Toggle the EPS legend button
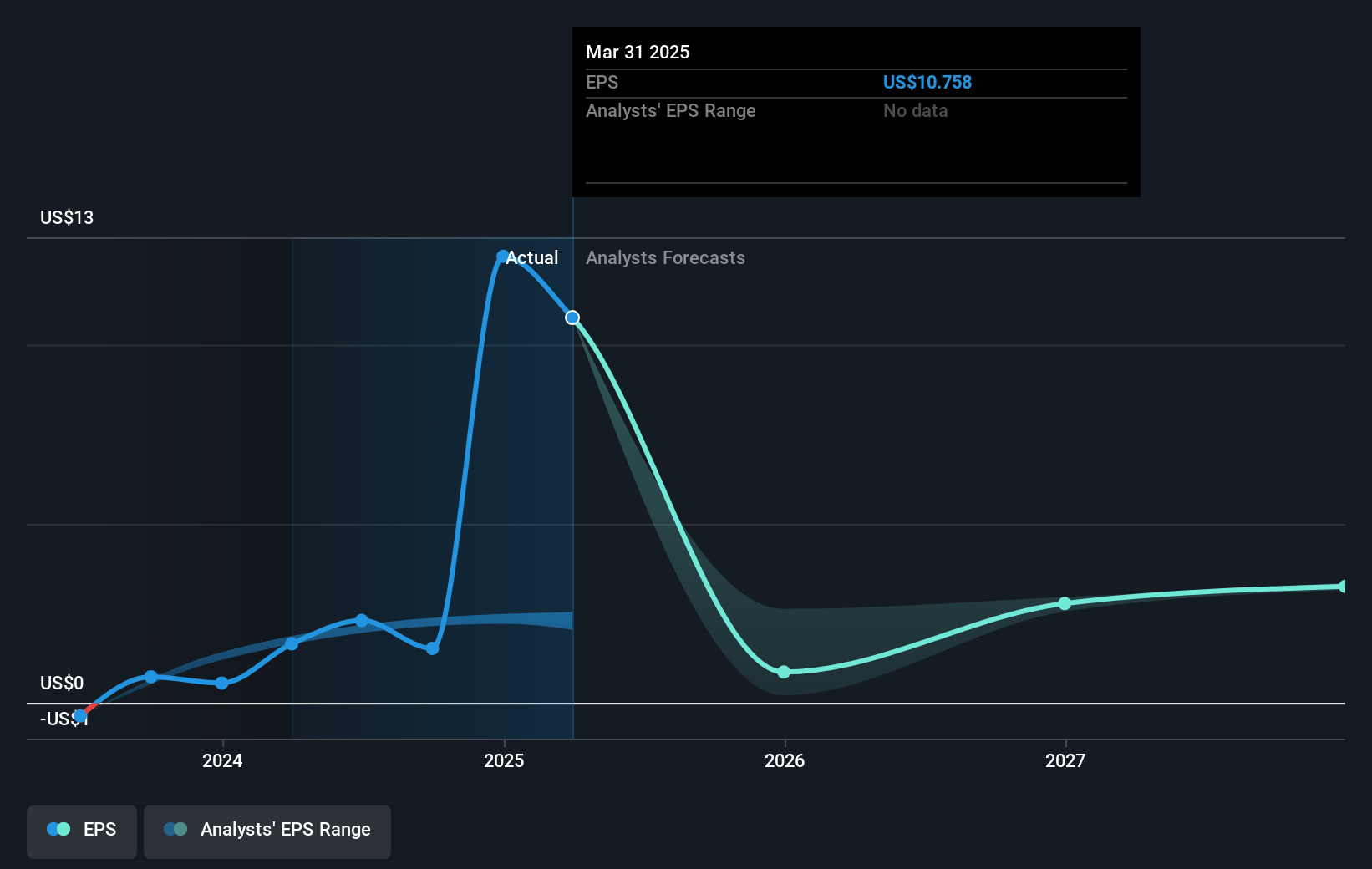Viewport: 1372px width, 869px height. 82,831
